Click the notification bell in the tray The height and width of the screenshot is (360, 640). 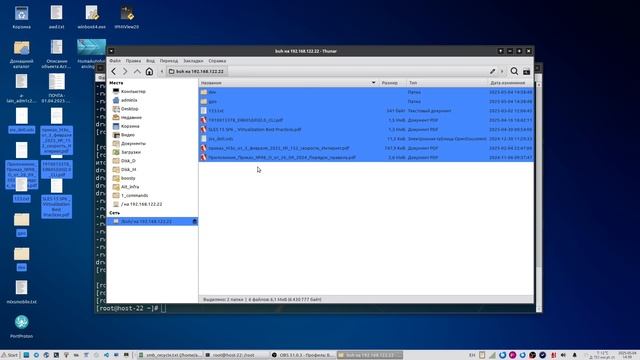pyautogui.click(x=574, y=355)
